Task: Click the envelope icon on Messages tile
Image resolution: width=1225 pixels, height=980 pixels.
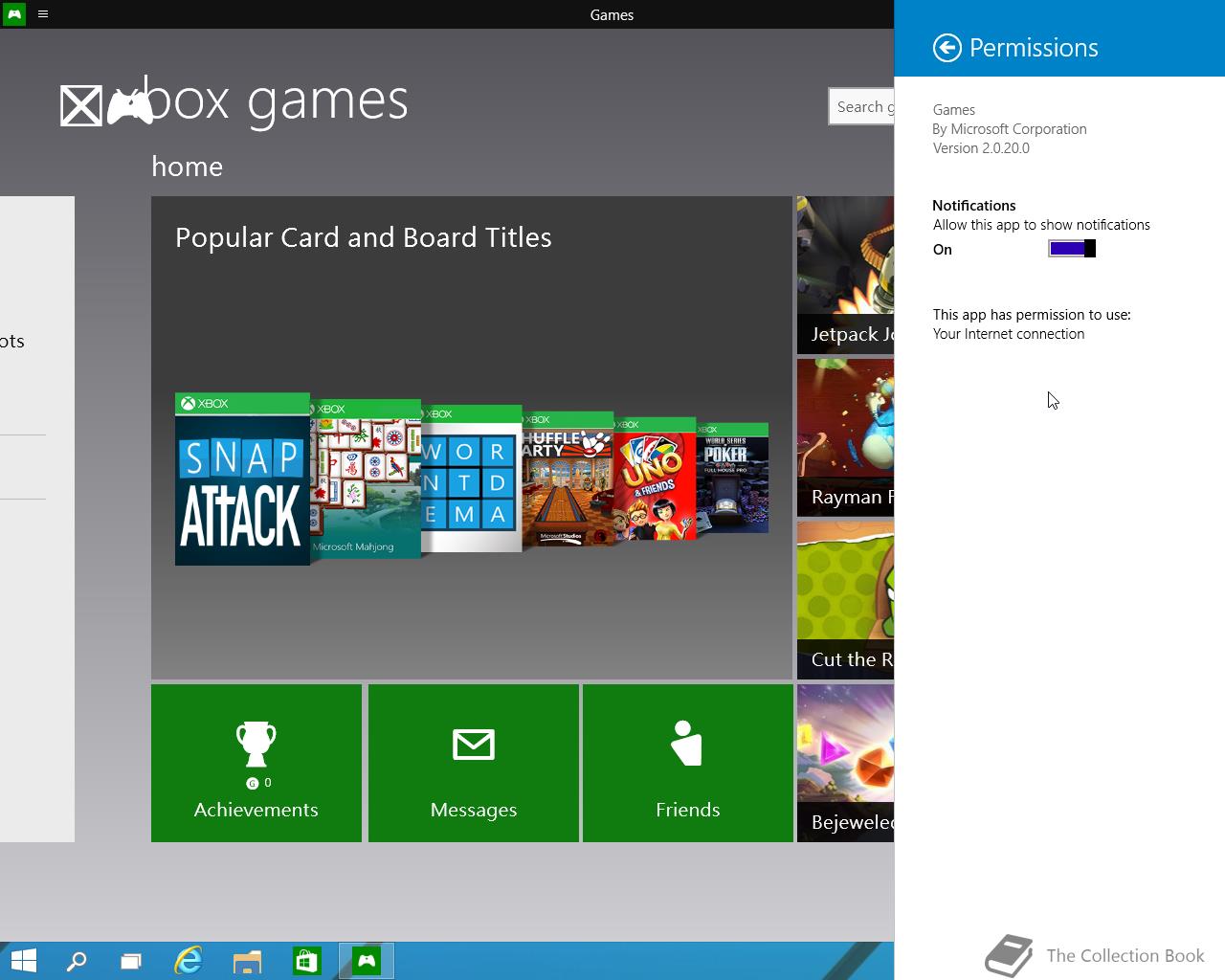Action: pos(474,744)
